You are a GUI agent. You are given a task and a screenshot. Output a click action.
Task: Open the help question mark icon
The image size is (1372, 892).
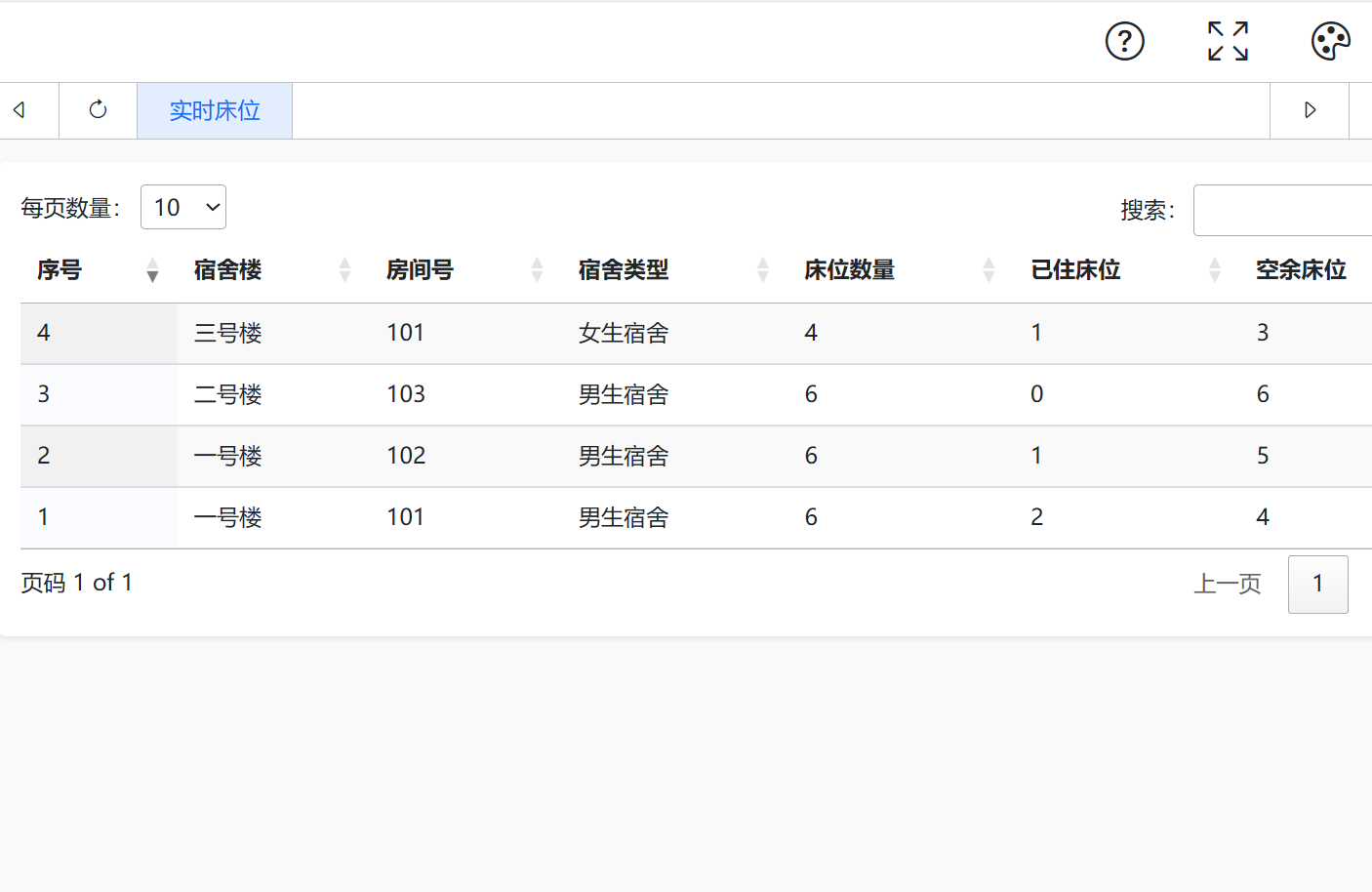(x=1124, y=41)
